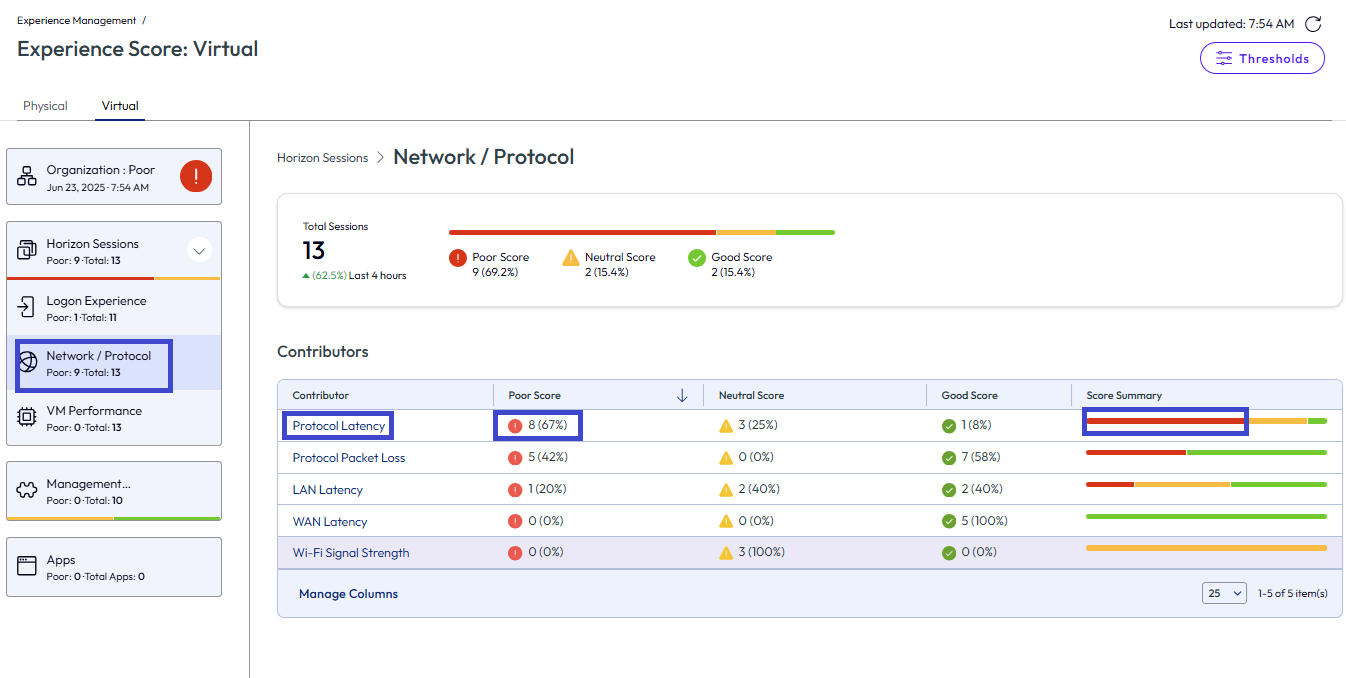1346x678 pixels.
Task: Click poor icon in LAN Latency row
Action: [x=515, y=490]
